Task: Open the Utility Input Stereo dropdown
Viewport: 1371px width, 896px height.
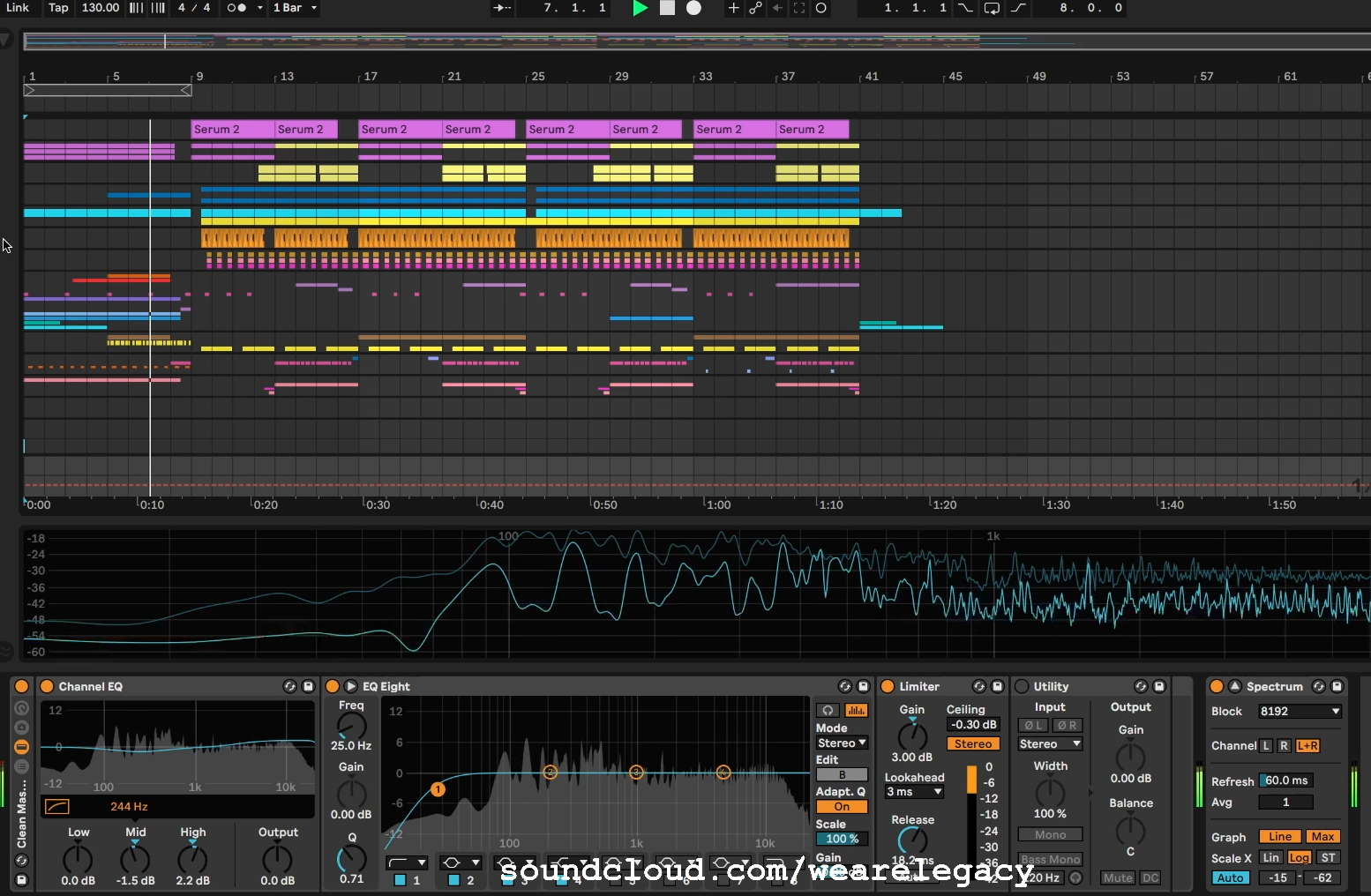Action: [x=1049, y=743]
